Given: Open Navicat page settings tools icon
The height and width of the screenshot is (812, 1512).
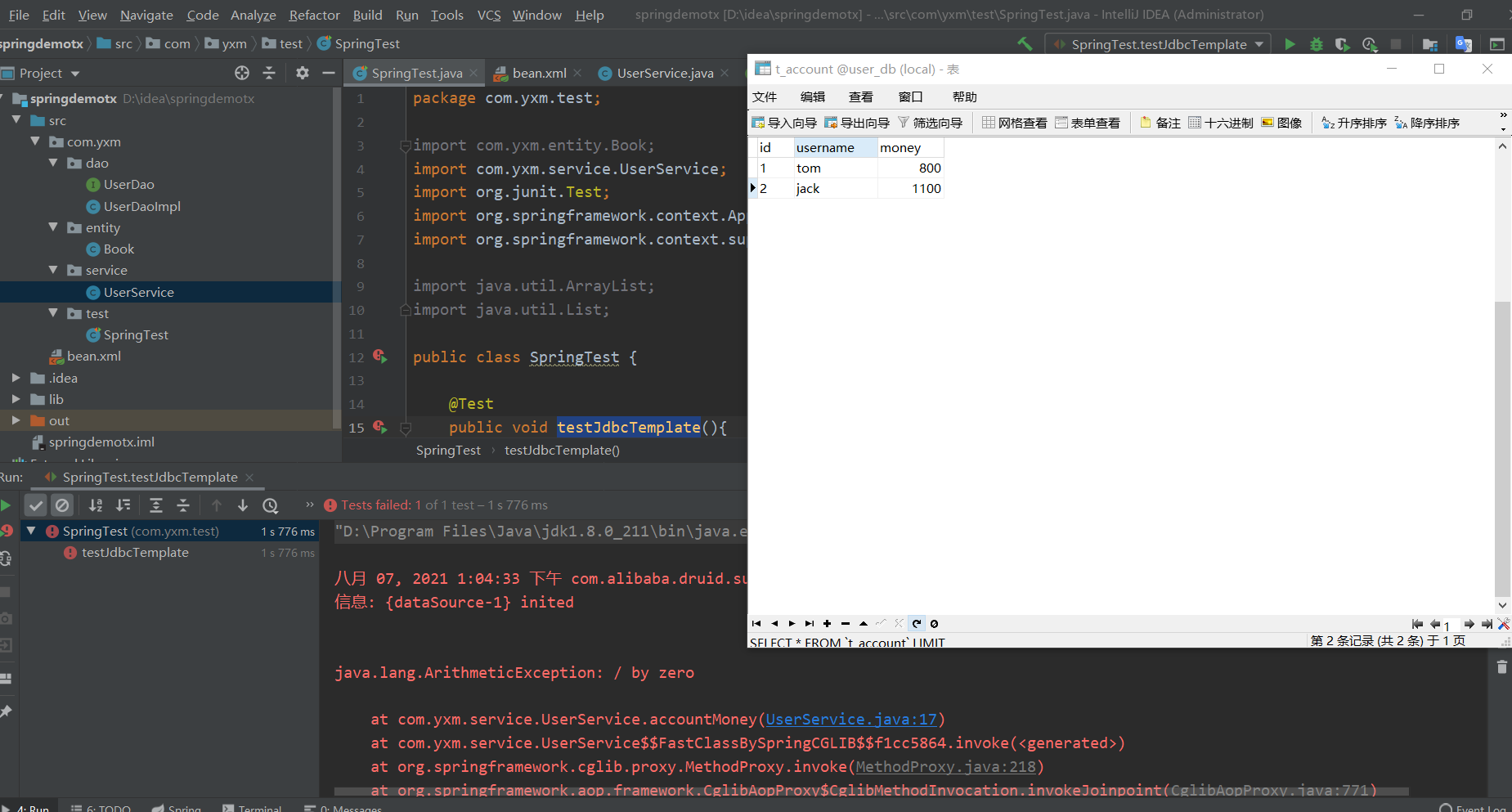Looking at the screenshot, I should pyautogui.click(x=1503, y=624).
